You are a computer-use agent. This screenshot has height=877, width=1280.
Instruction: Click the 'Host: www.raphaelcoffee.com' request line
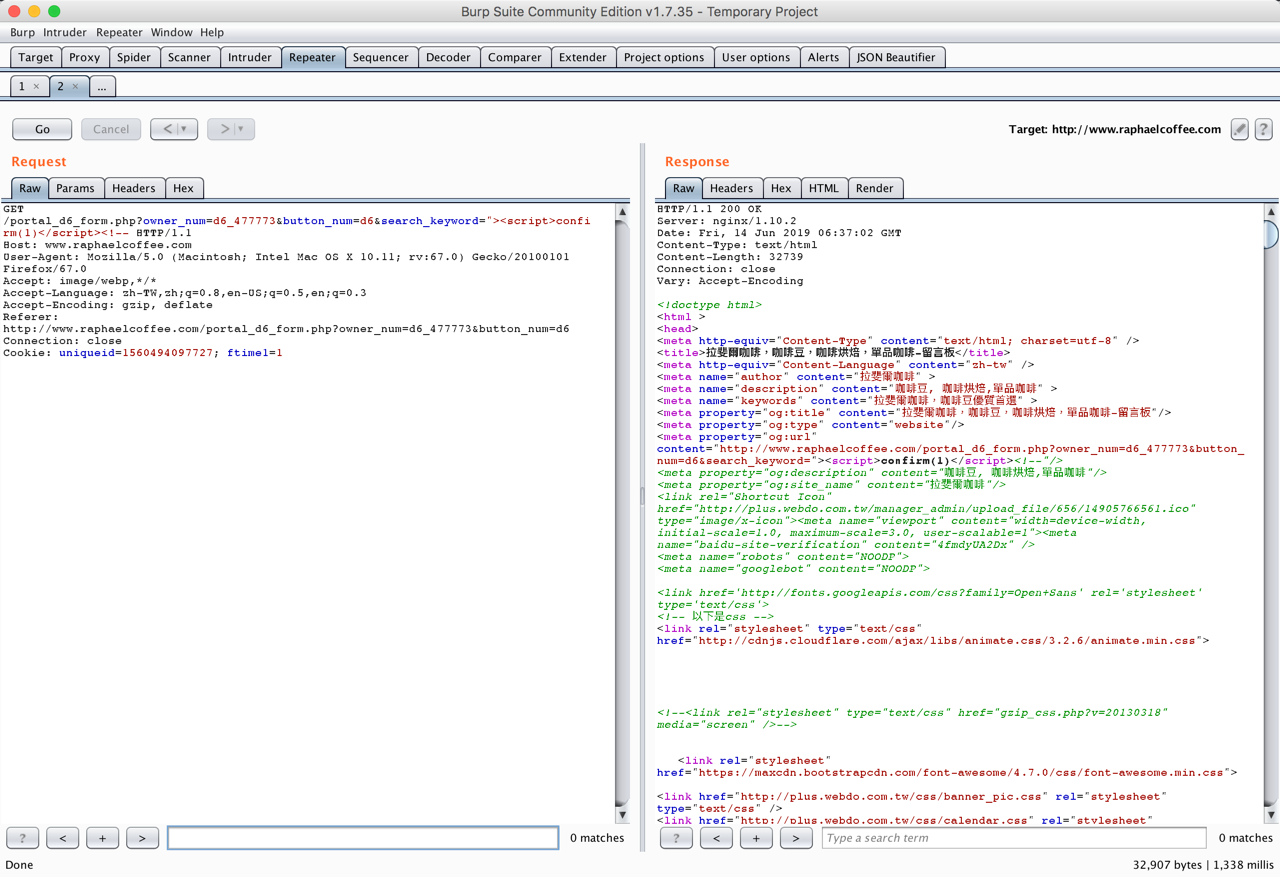[x=97, y=245]
